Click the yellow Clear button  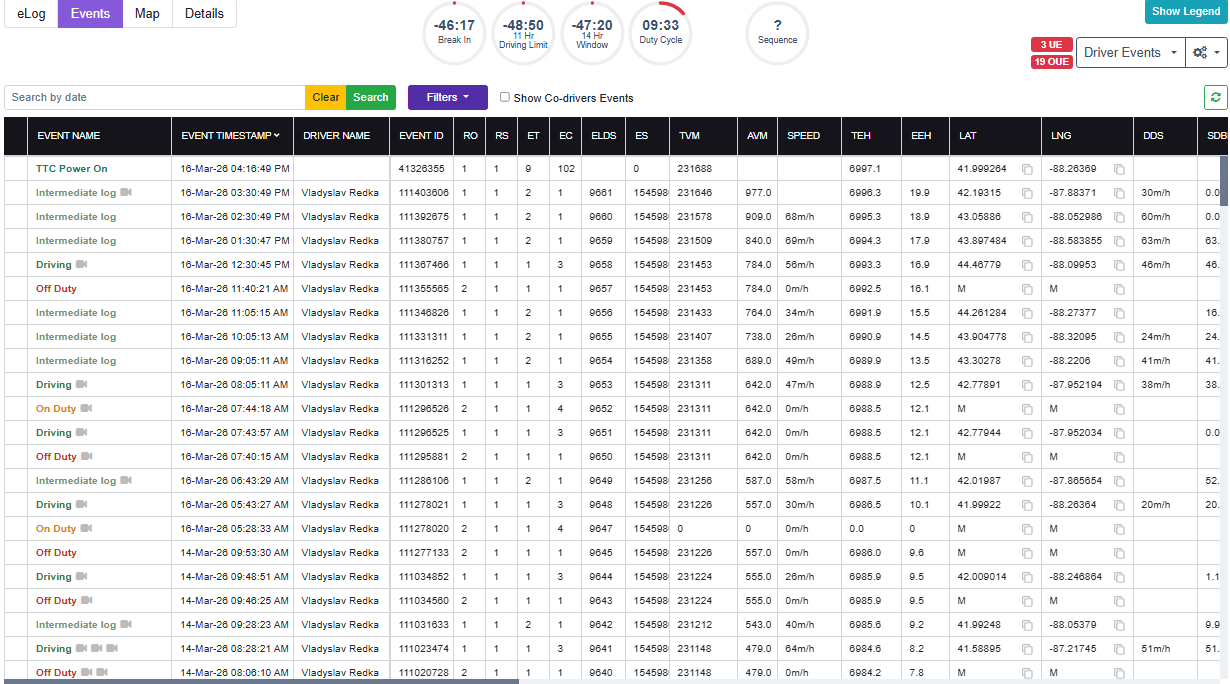[x=326, y=97]
